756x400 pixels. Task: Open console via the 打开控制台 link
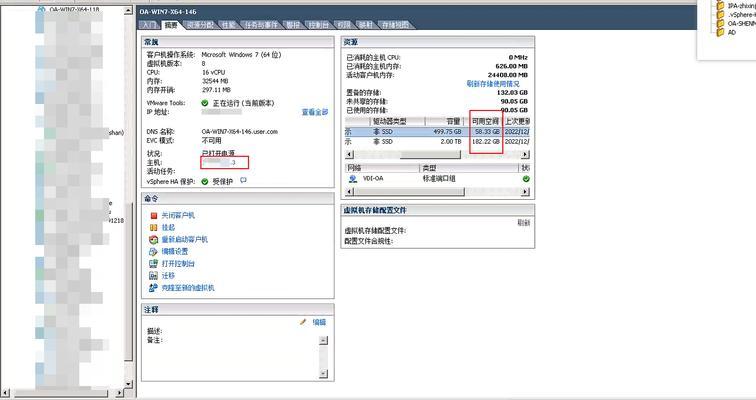point(178,264)
